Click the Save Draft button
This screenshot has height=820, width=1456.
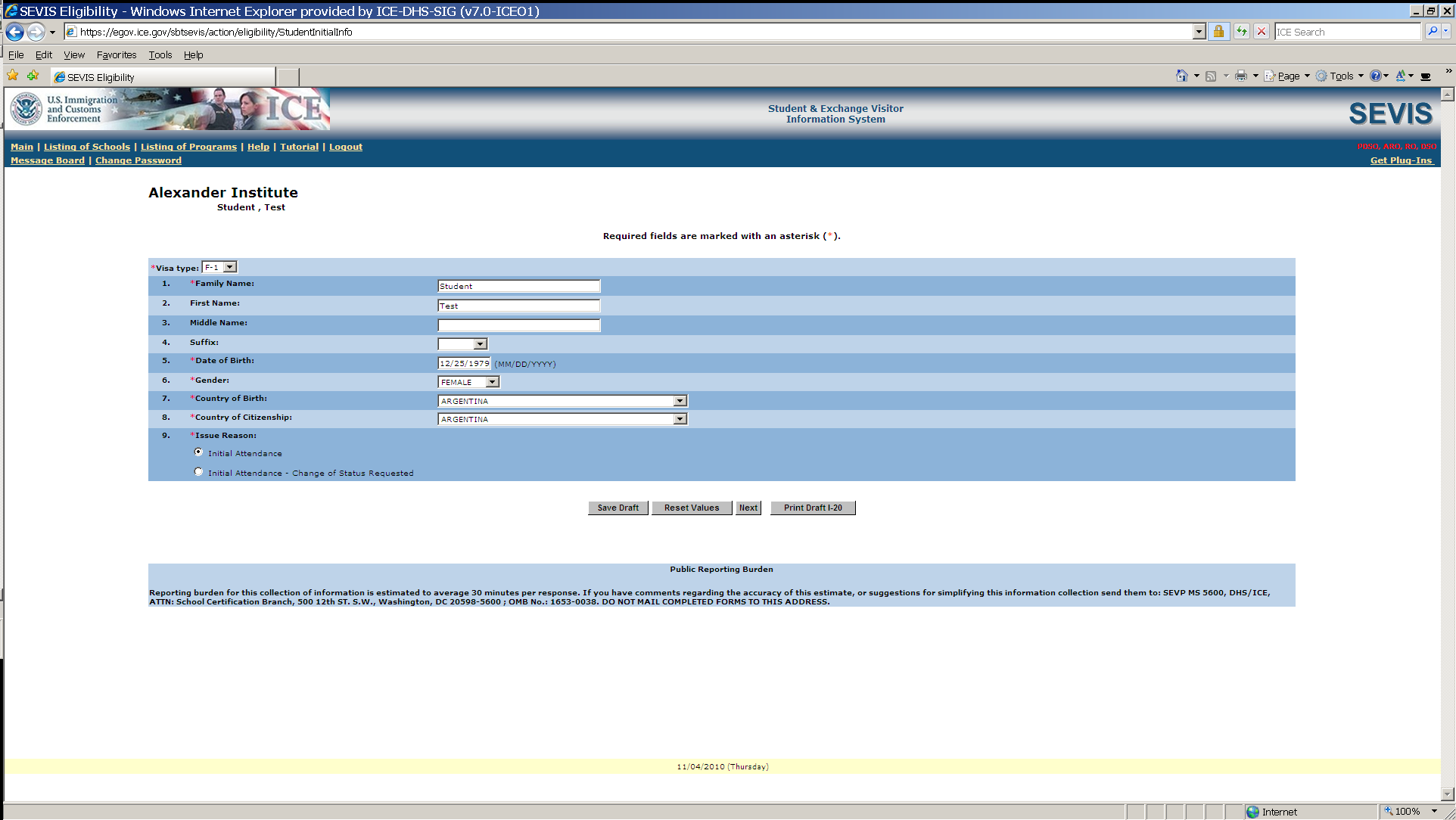point(618,508)
